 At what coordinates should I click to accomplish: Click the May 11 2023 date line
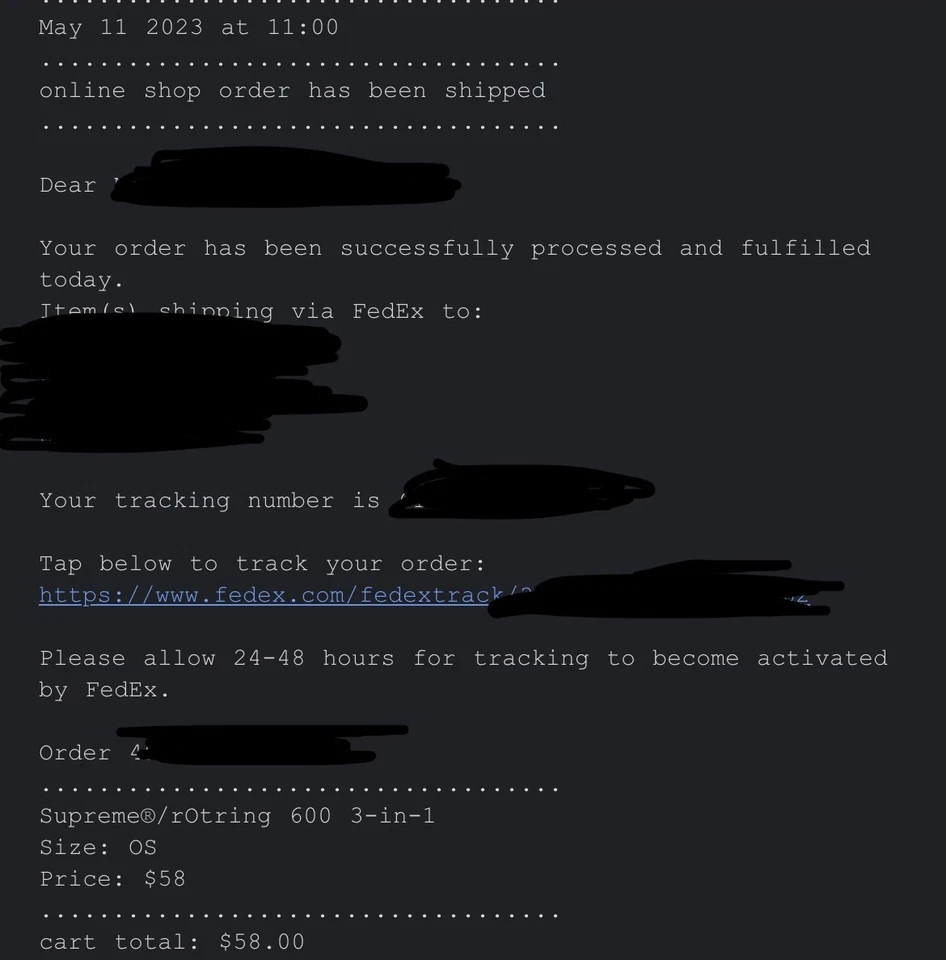pos(189,28)
